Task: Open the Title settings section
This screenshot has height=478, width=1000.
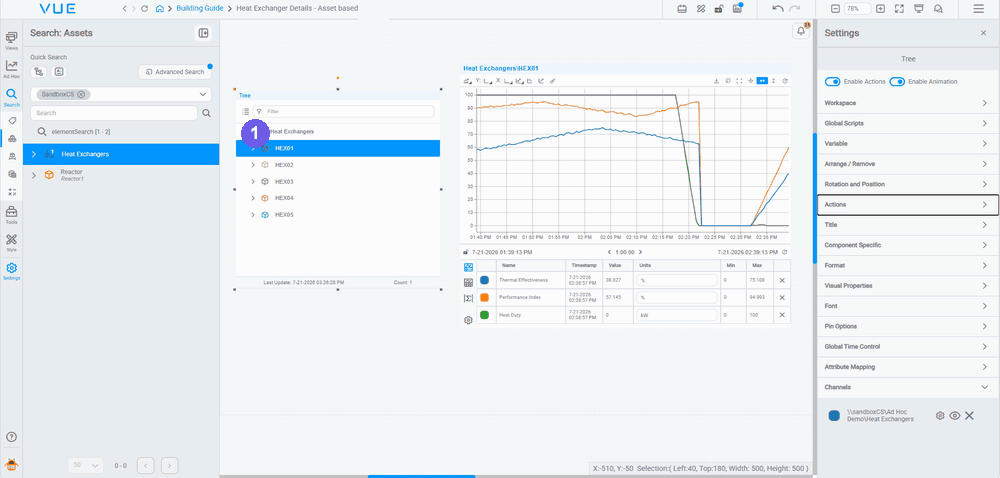Action: coord(908,225)
